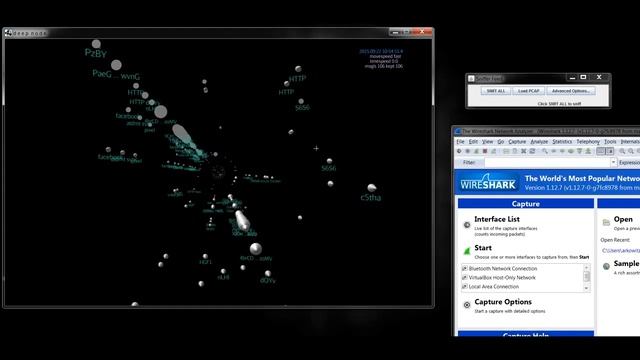This screenshot has height=360, width=640.
Task: Stop the capture with the red square icon
Action: point(485,151)
